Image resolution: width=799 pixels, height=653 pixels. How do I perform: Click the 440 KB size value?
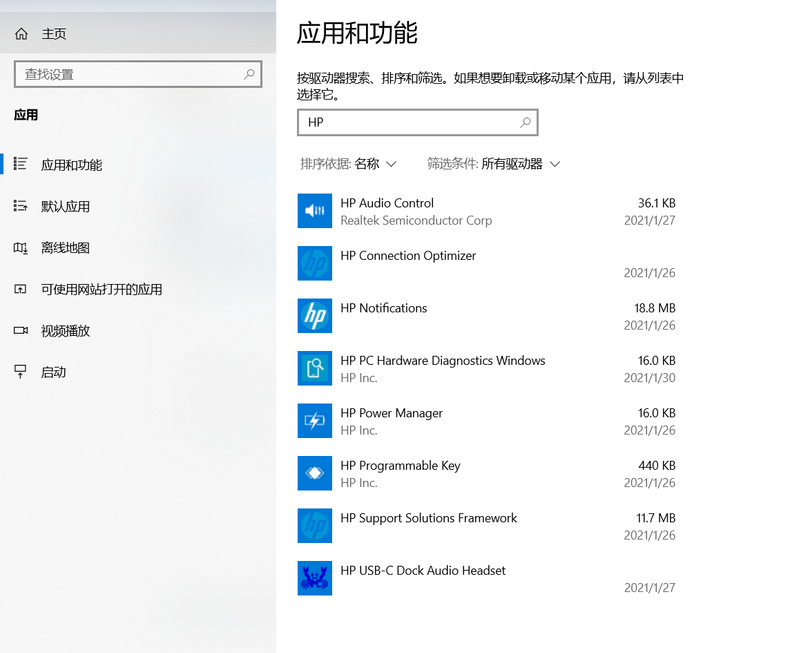(657, 465)
